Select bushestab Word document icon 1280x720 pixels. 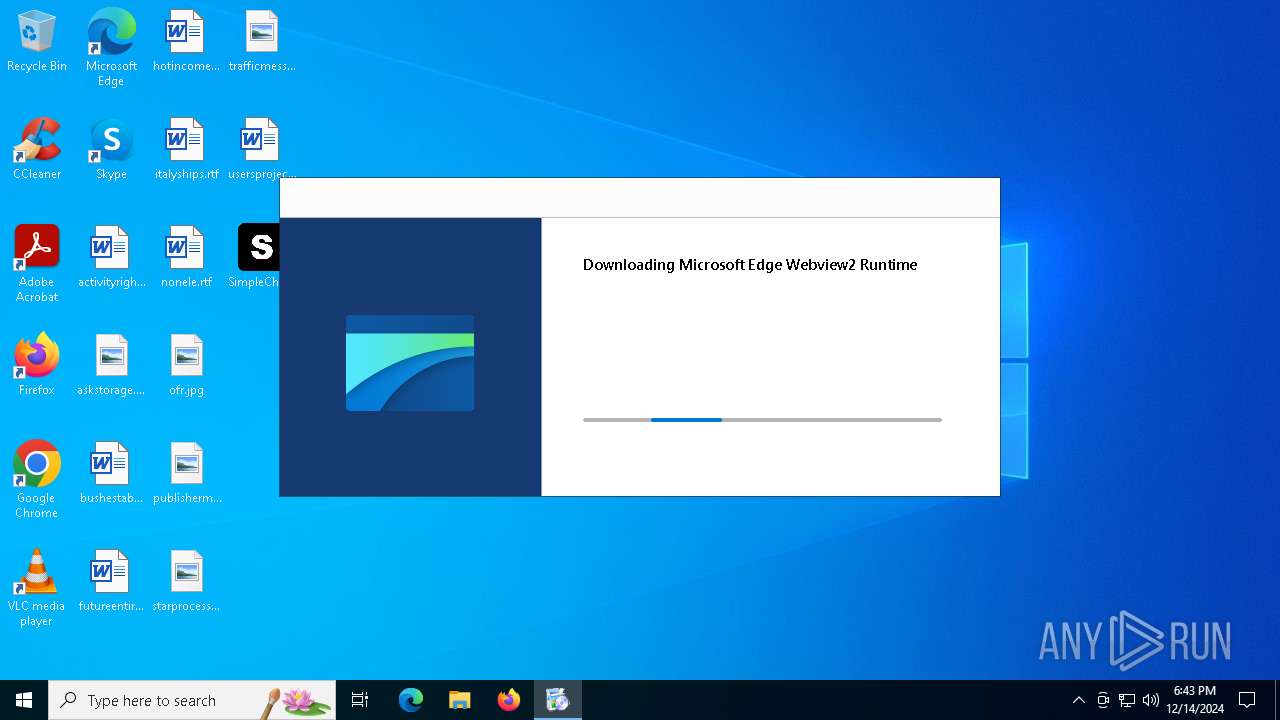click(111, 474)
